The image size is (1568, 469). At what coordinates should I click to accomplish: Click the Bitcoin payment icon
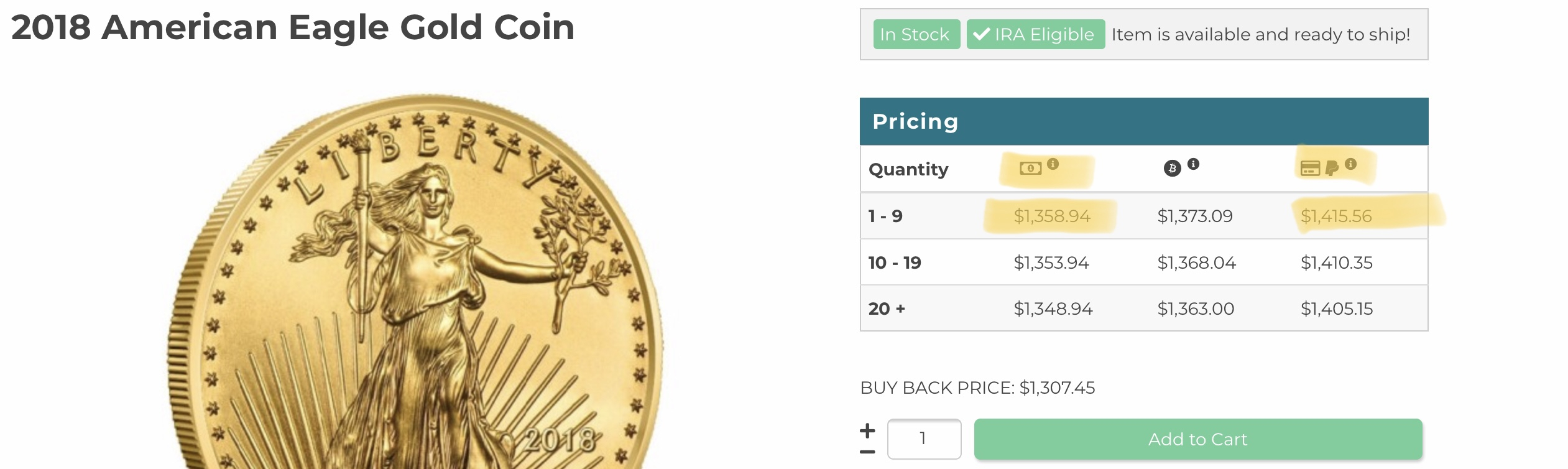coord(1172,168)
